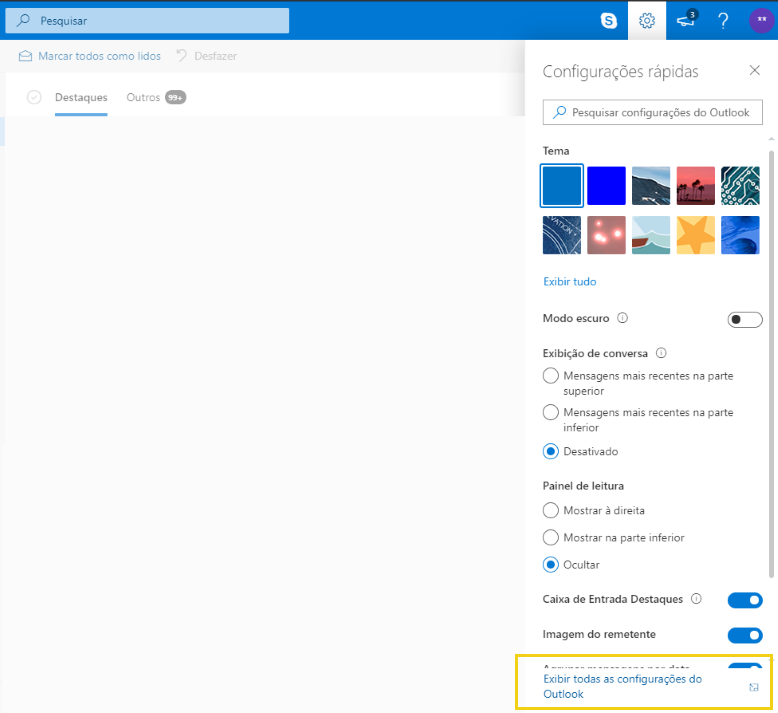
Task: Open Skype from the top bar
Action: pyautogui.click(x=608, y=21)
